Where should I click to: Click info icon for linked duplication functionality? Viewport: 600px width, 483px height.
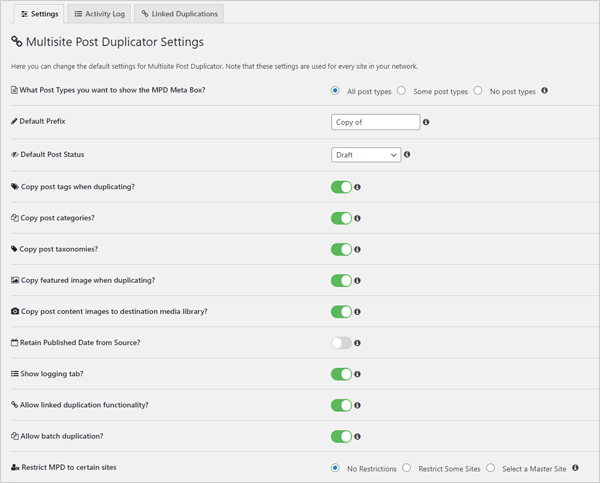357,405
